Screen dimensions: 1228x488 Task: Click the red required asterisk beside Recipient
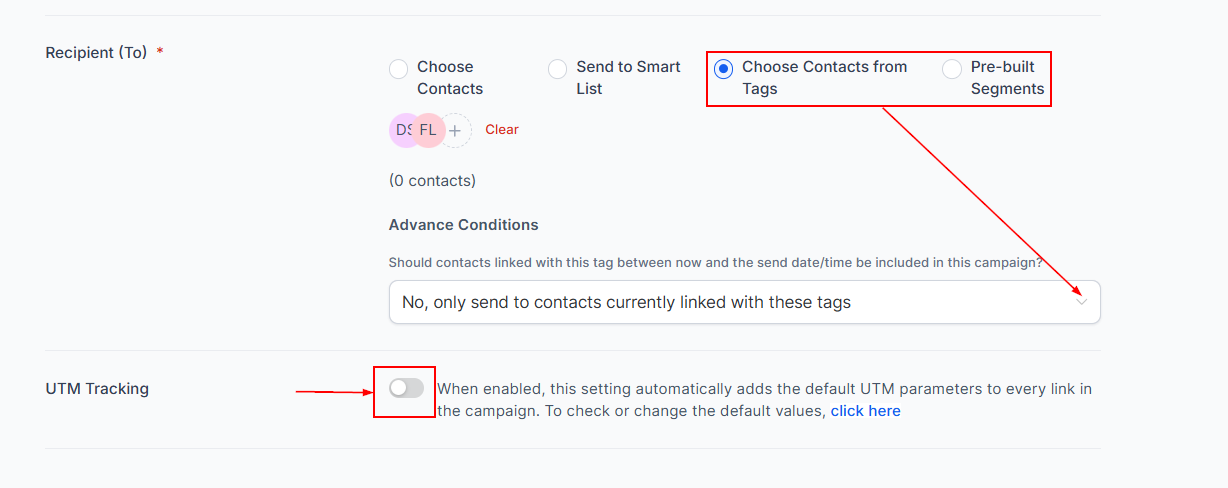[x=160, y=51]
